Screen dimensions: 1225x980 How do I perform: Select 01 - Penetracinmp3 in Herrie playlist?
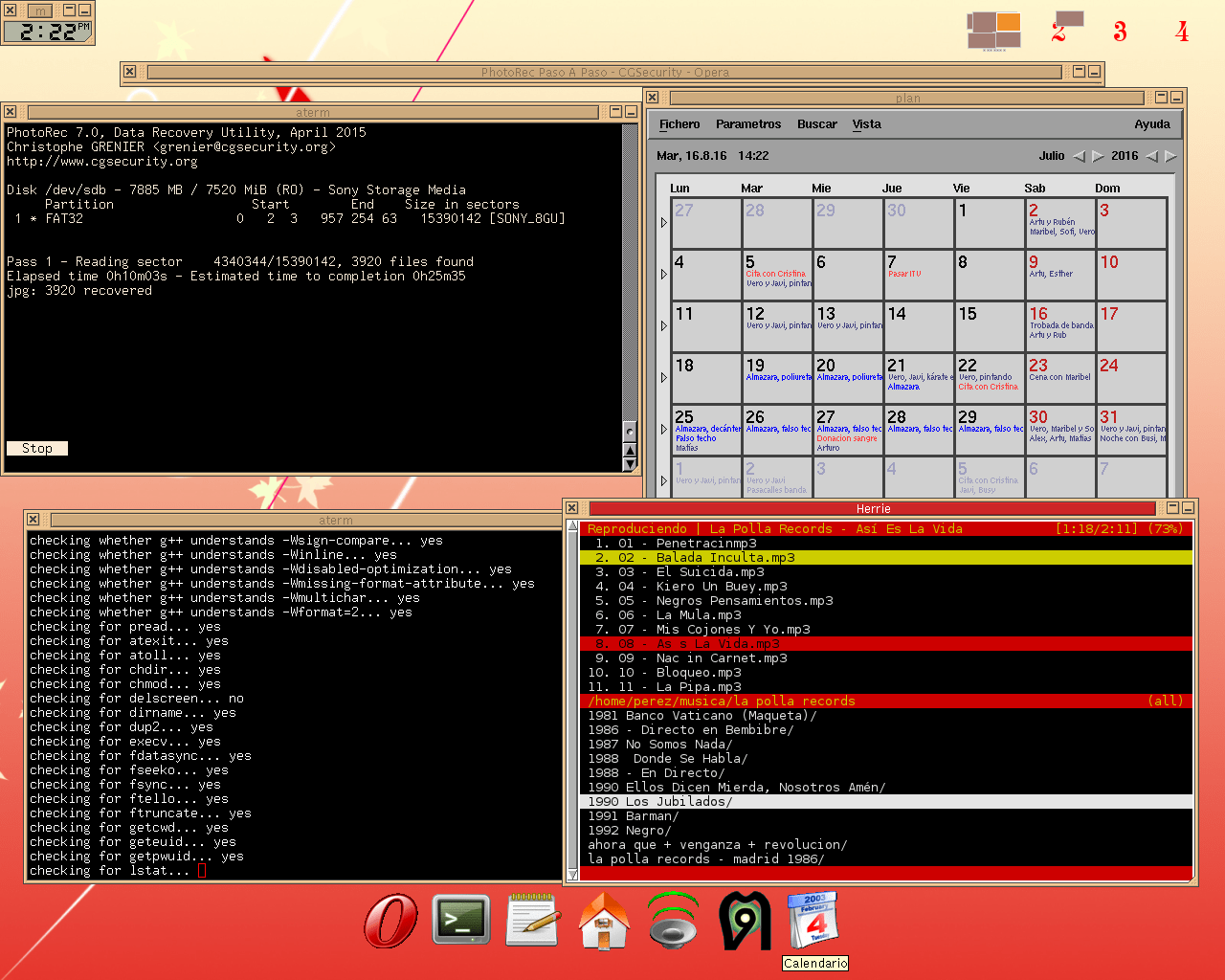pos(886,544)
